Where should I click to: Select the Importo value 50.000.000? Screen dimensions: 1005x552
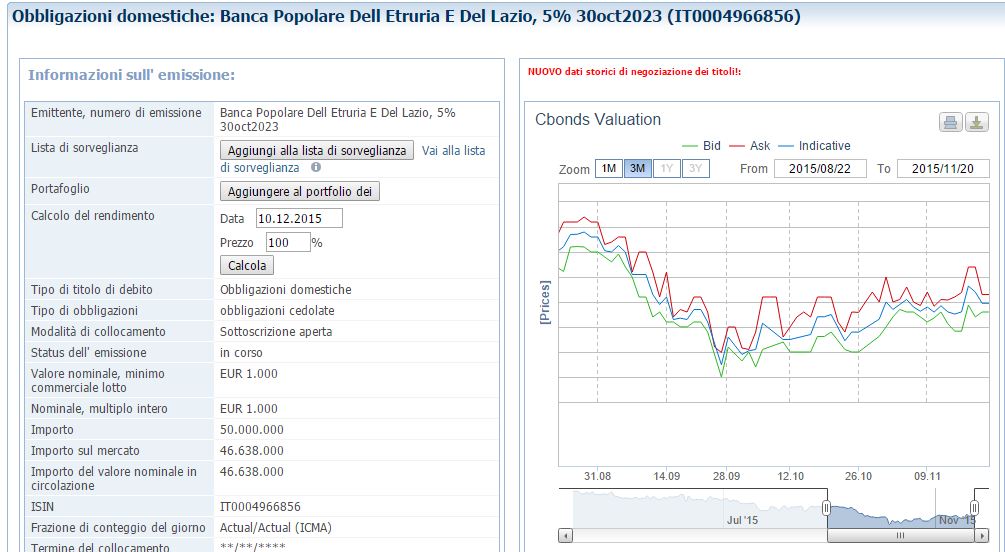tap(252, 430)
